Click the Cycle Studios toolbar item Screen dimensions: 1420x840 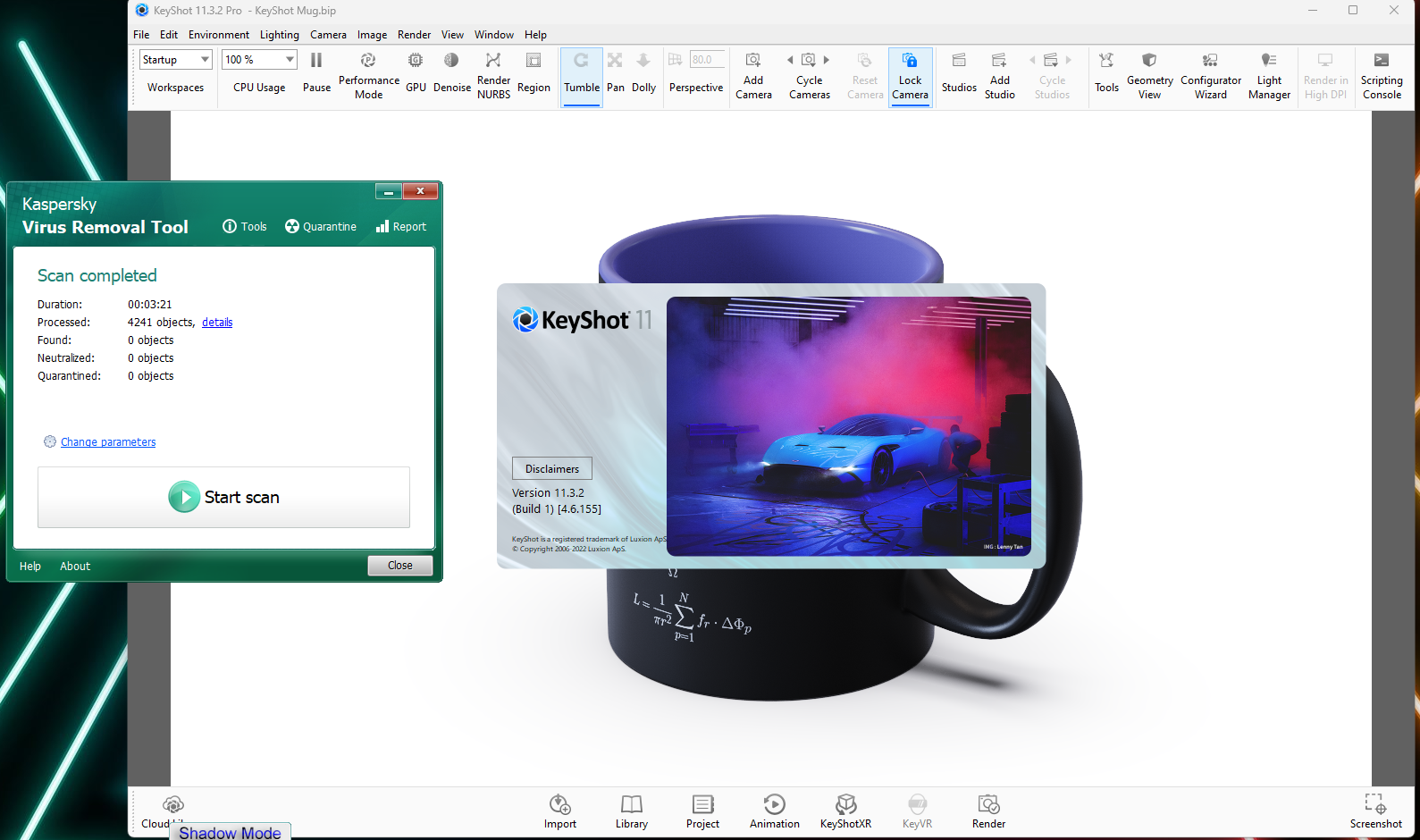(x=1052, y=75)
